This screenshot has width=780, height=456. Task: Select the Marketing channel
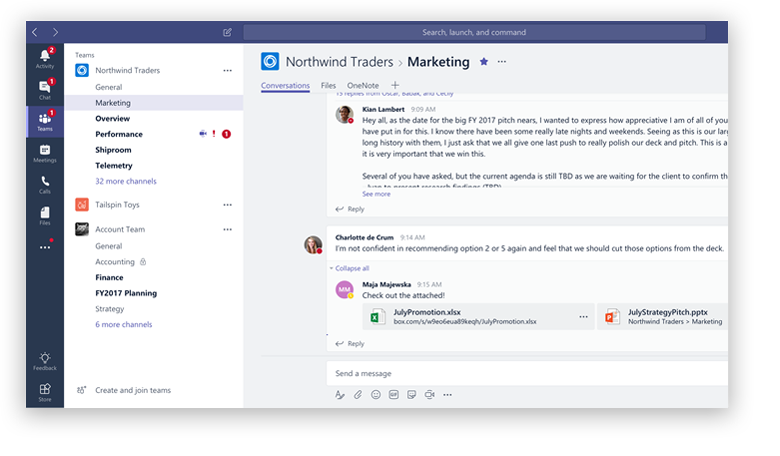(x=154, y=103)
